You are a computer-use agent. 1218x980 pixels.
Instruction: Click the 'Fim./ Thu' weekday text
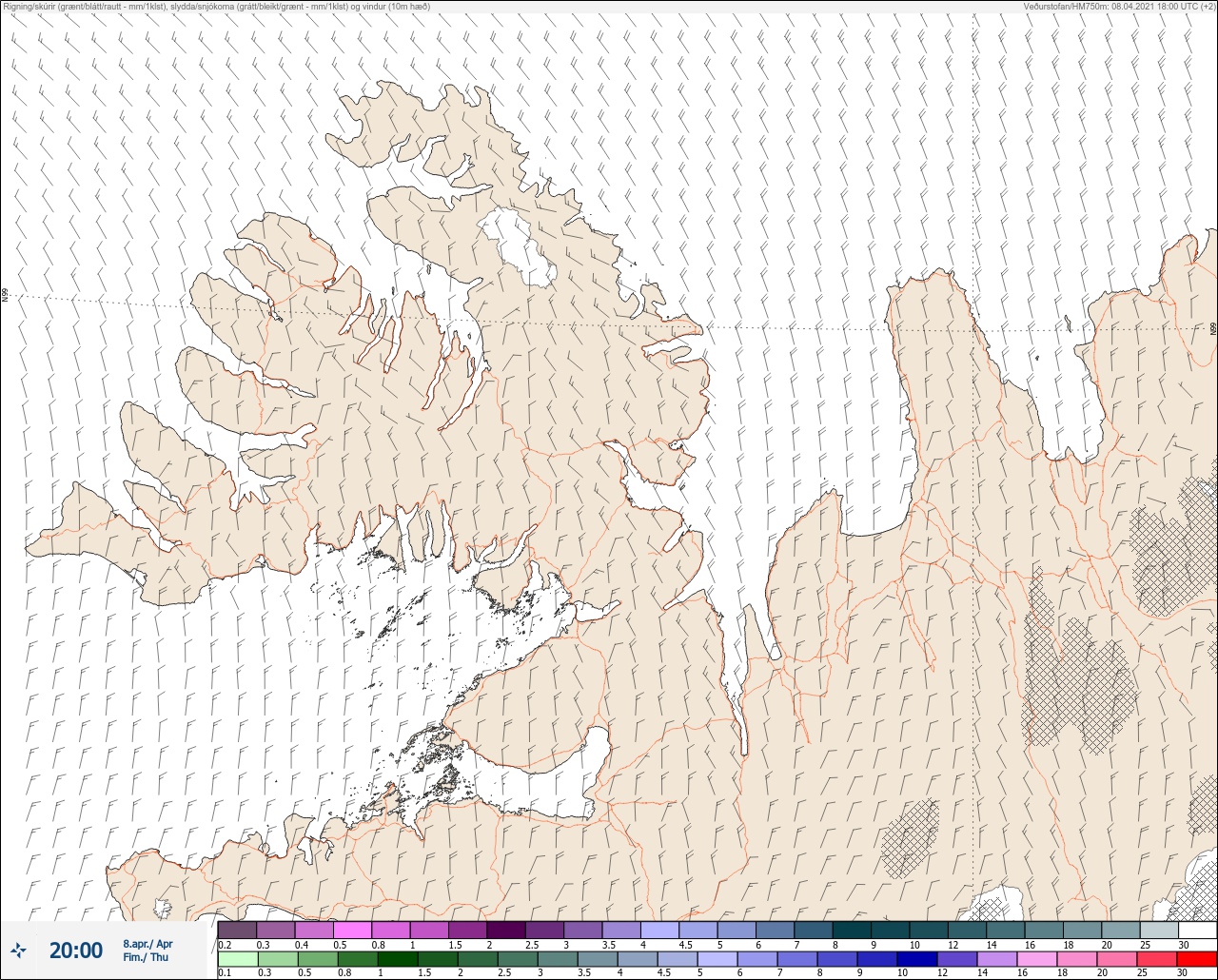point(144,957)
